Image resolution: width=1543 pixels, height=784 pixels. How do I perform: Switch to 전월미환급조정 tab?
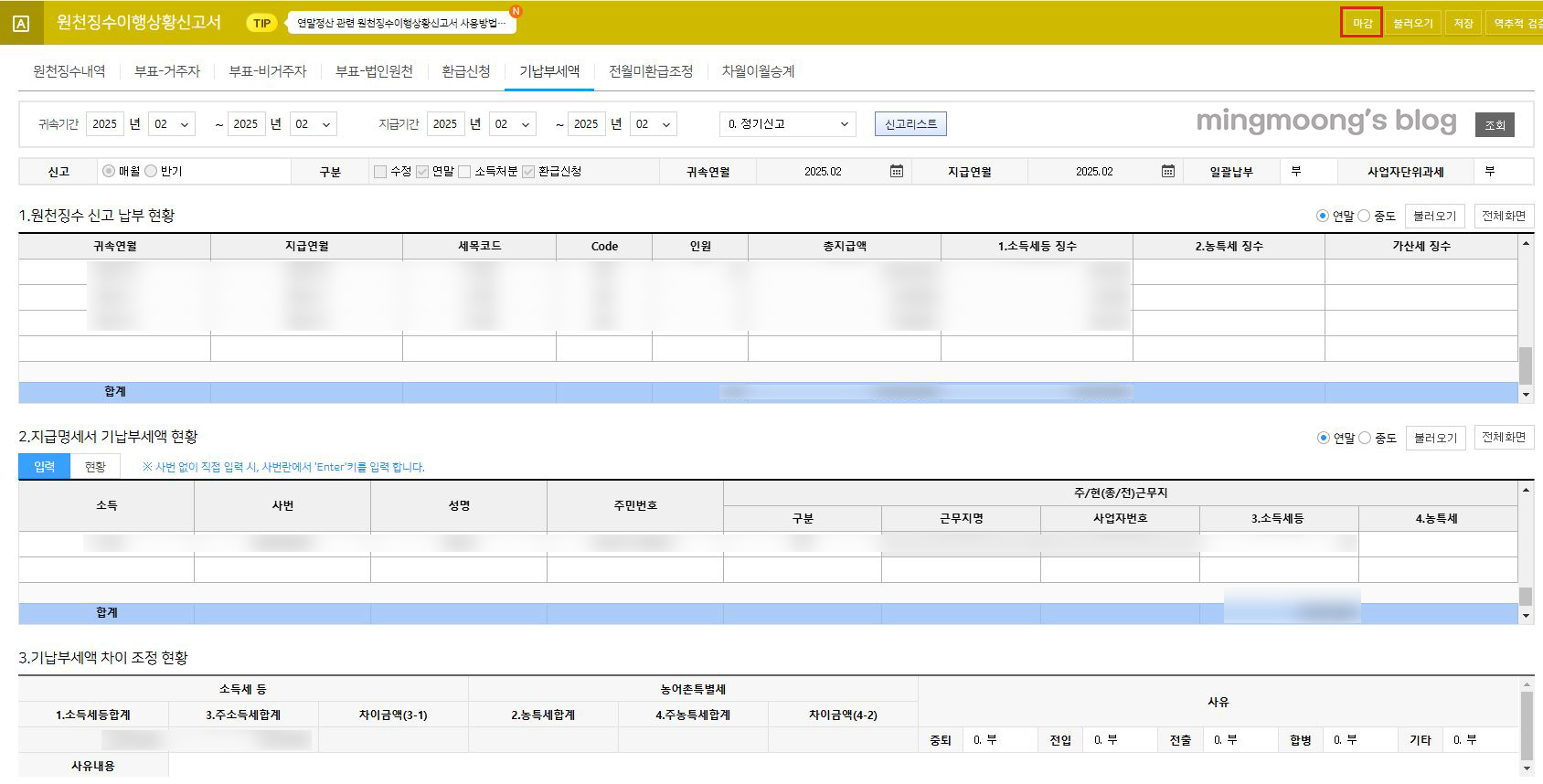tap(651, 71)
